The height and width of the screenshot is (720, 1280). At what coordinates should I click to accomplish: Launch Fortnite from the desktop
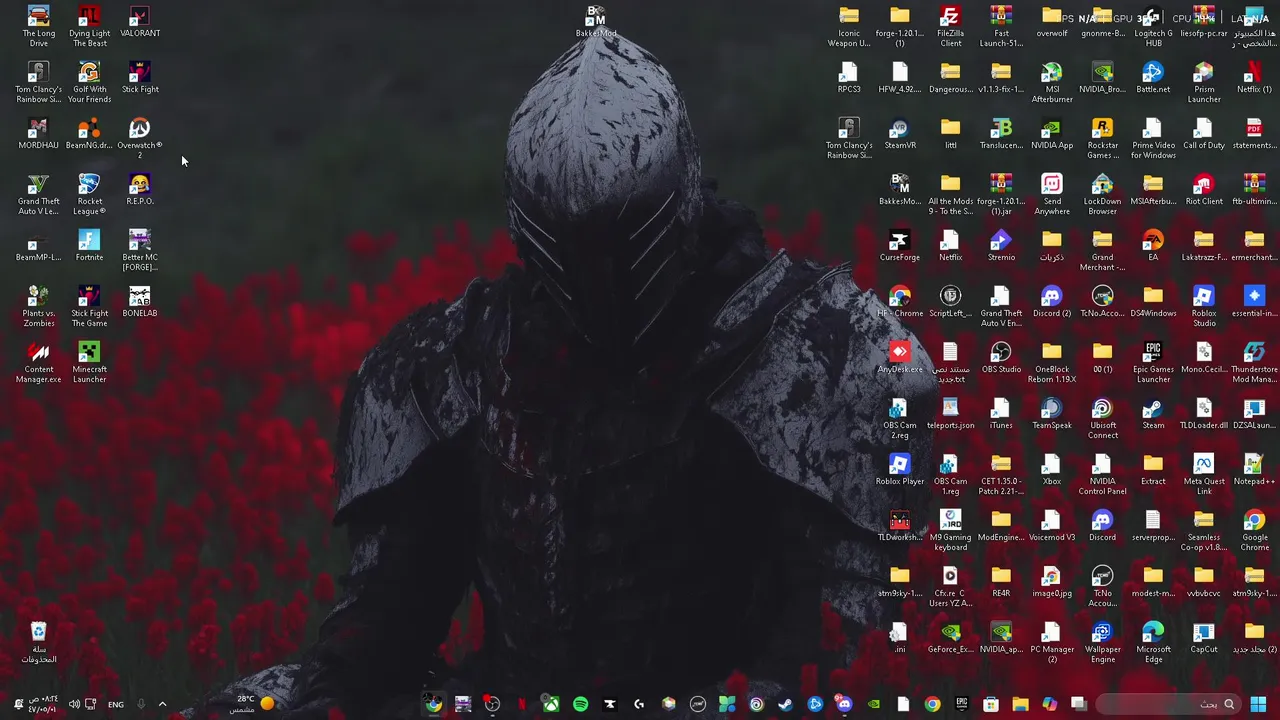[x=89, y=246]
